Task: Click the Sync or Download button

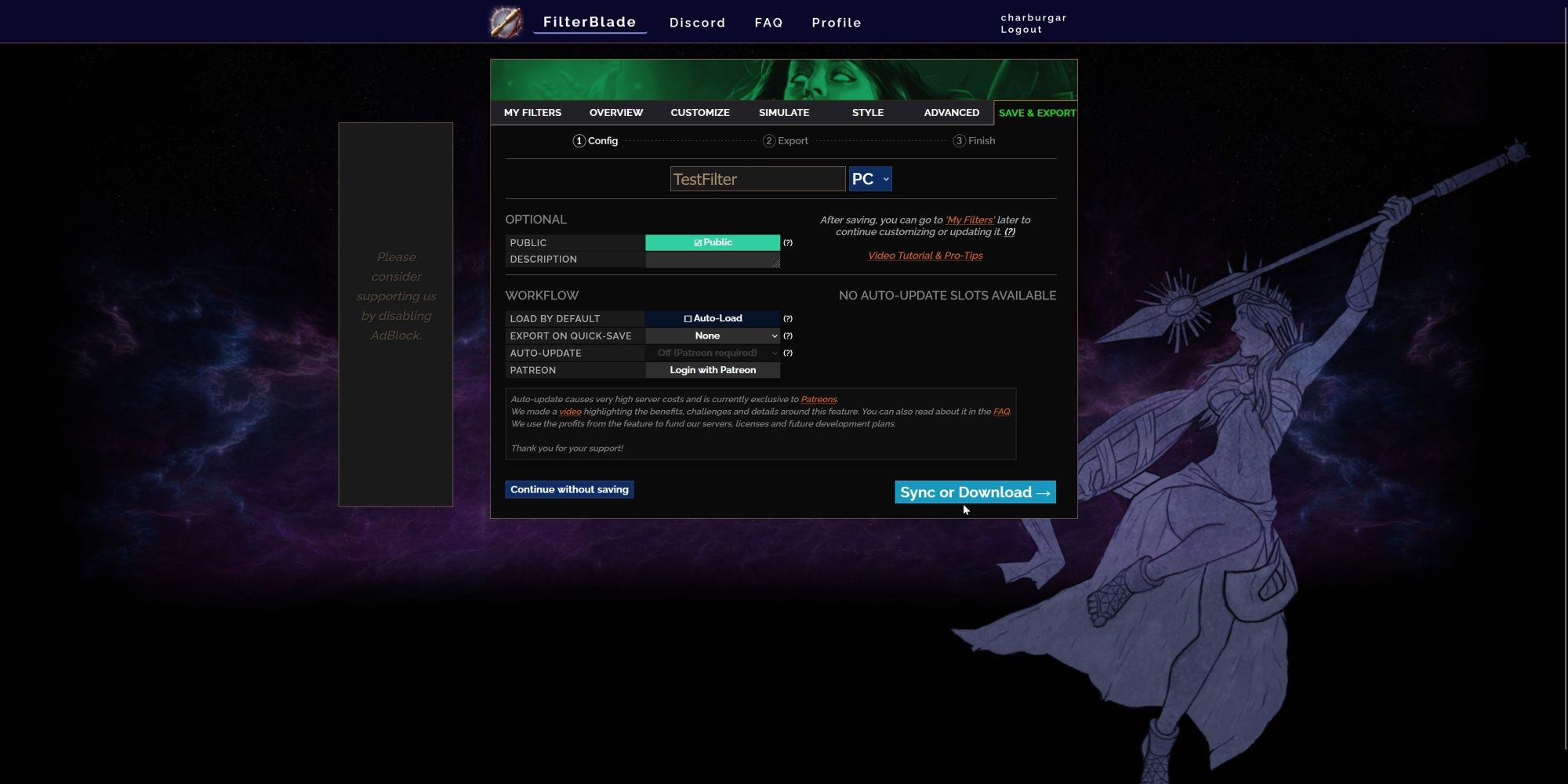Action: coord(975,492)
